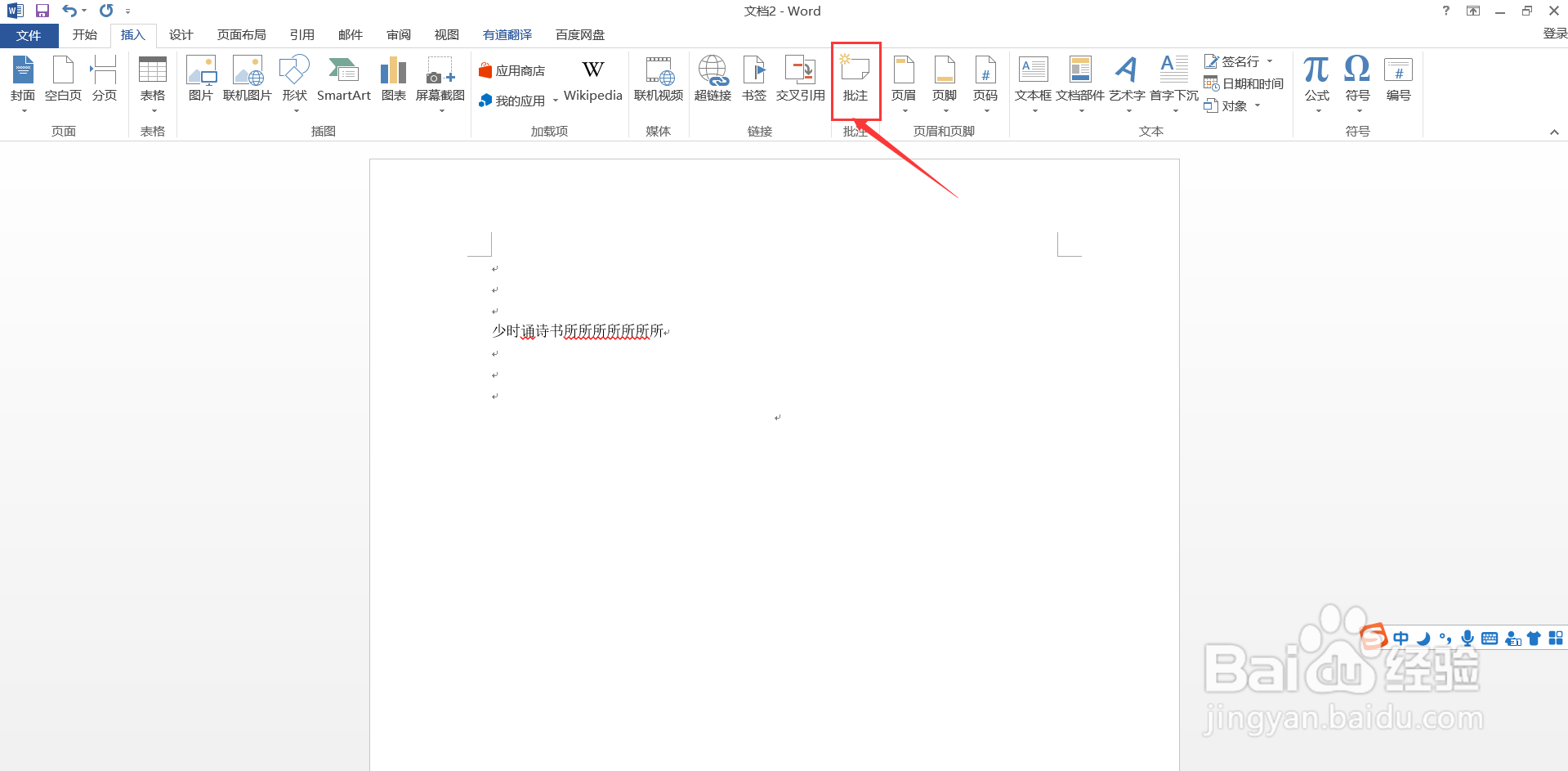Open document parts (文档部件)
The height and width of the screenshot is (771, 1568).
(1080, 83)
